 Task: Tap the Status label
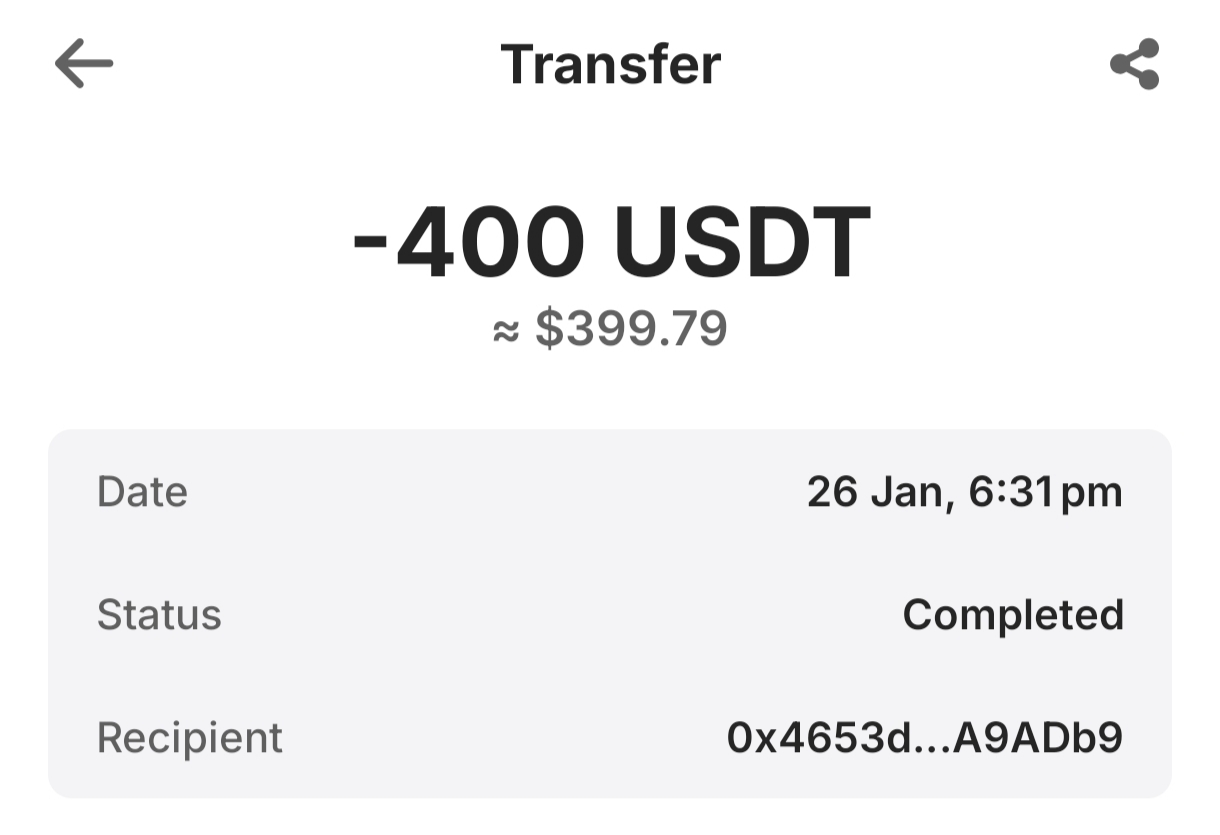pos(159,615)
